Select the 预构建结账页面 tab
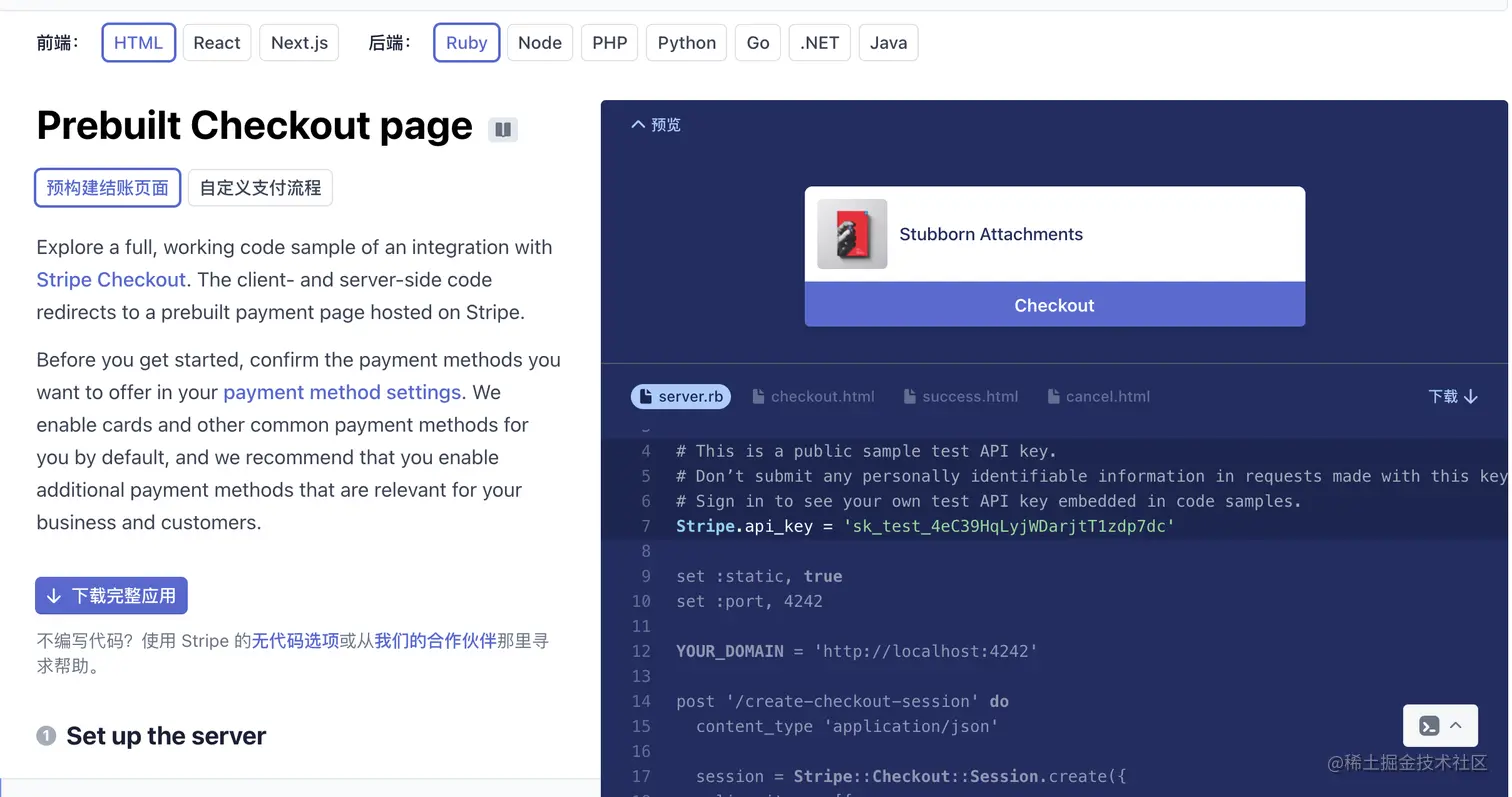Image resolution: width=1512 pixels, height=797 pixels. tap(108, 188)
